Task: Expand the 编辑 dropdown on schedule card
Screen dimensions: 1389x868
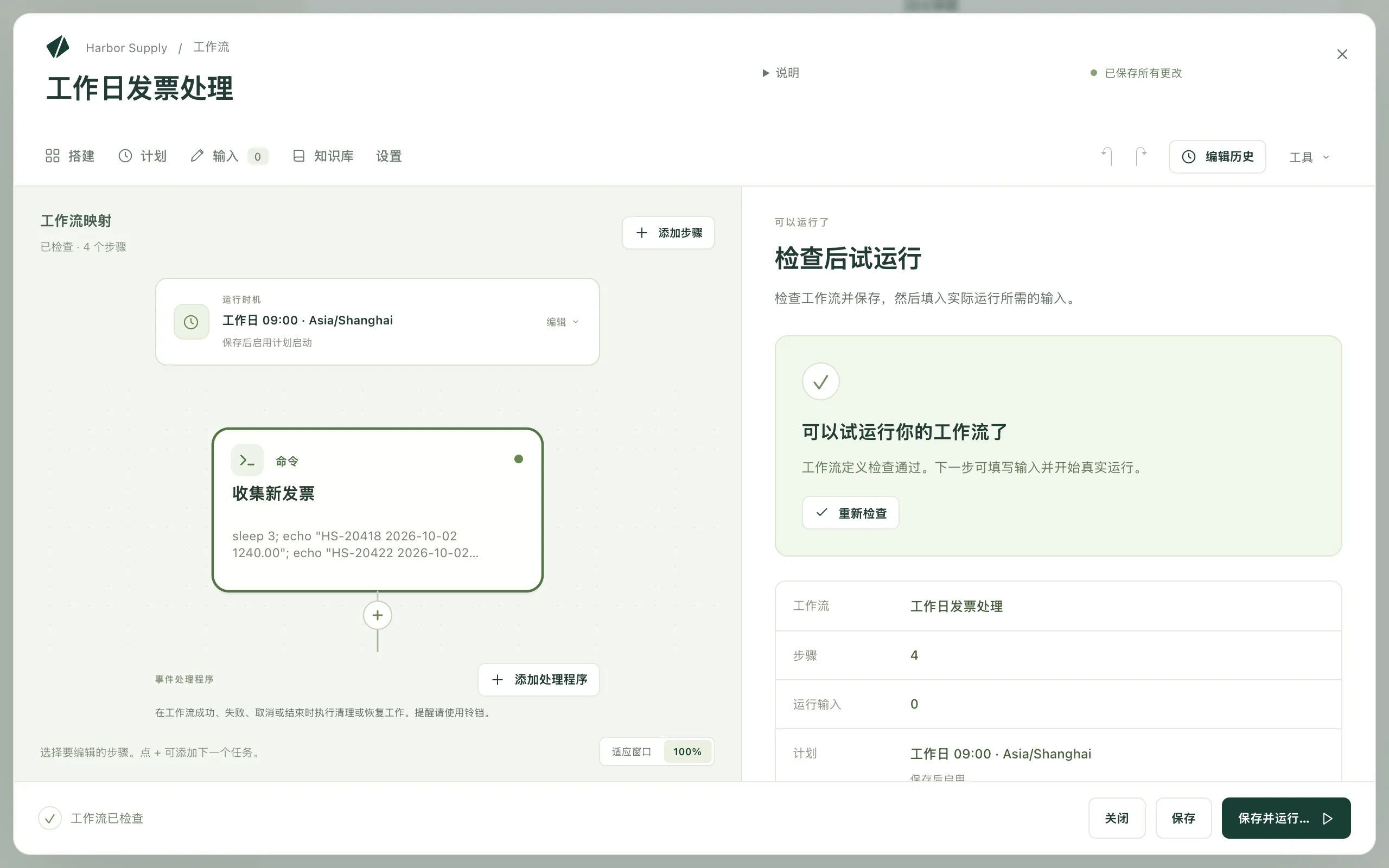Action: [x=563, y=322]
